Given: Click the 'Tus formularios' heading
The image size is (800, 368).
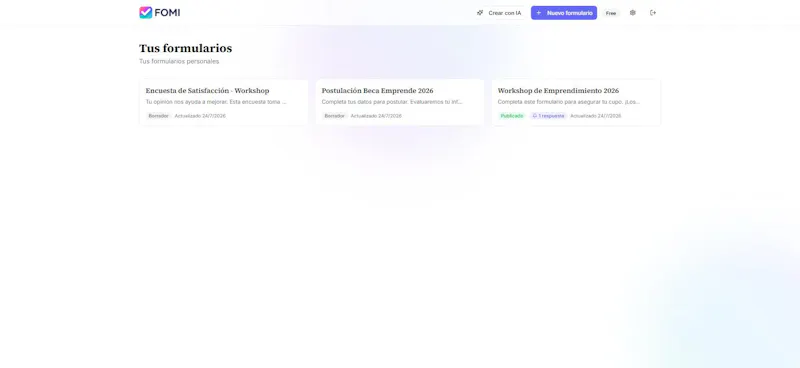Looking at the screenshot, I should pos(186,48).
